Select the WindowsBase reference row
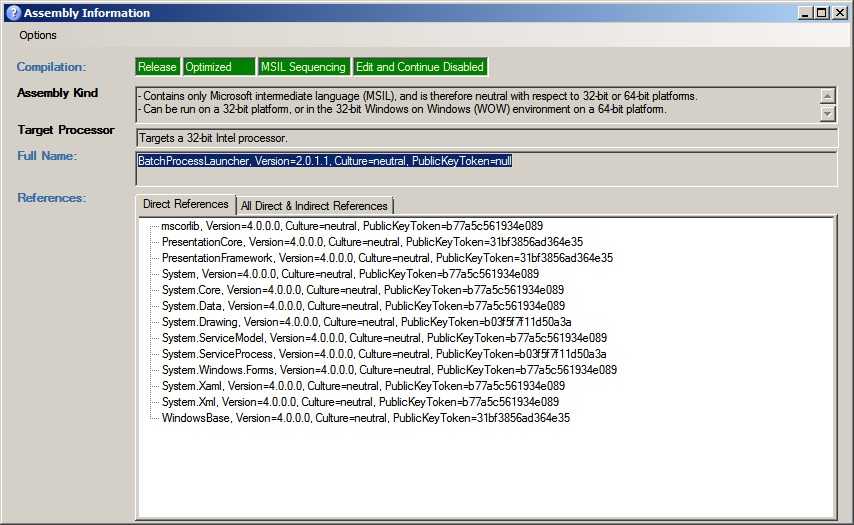The image size is (854, 525). click(365, 418)
